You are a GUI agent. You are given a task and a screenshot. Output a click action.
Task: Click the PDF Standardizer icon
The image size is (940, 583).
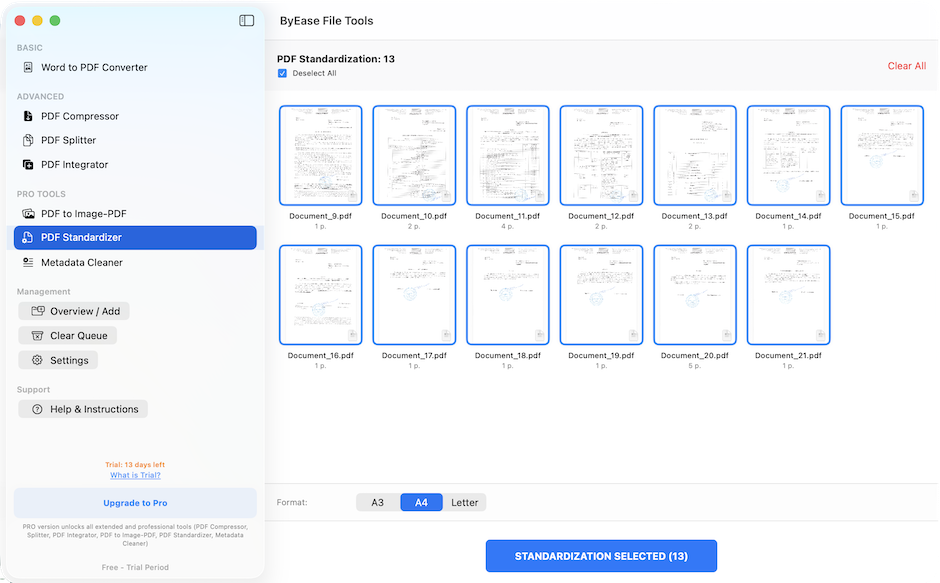tap(27, 238)
